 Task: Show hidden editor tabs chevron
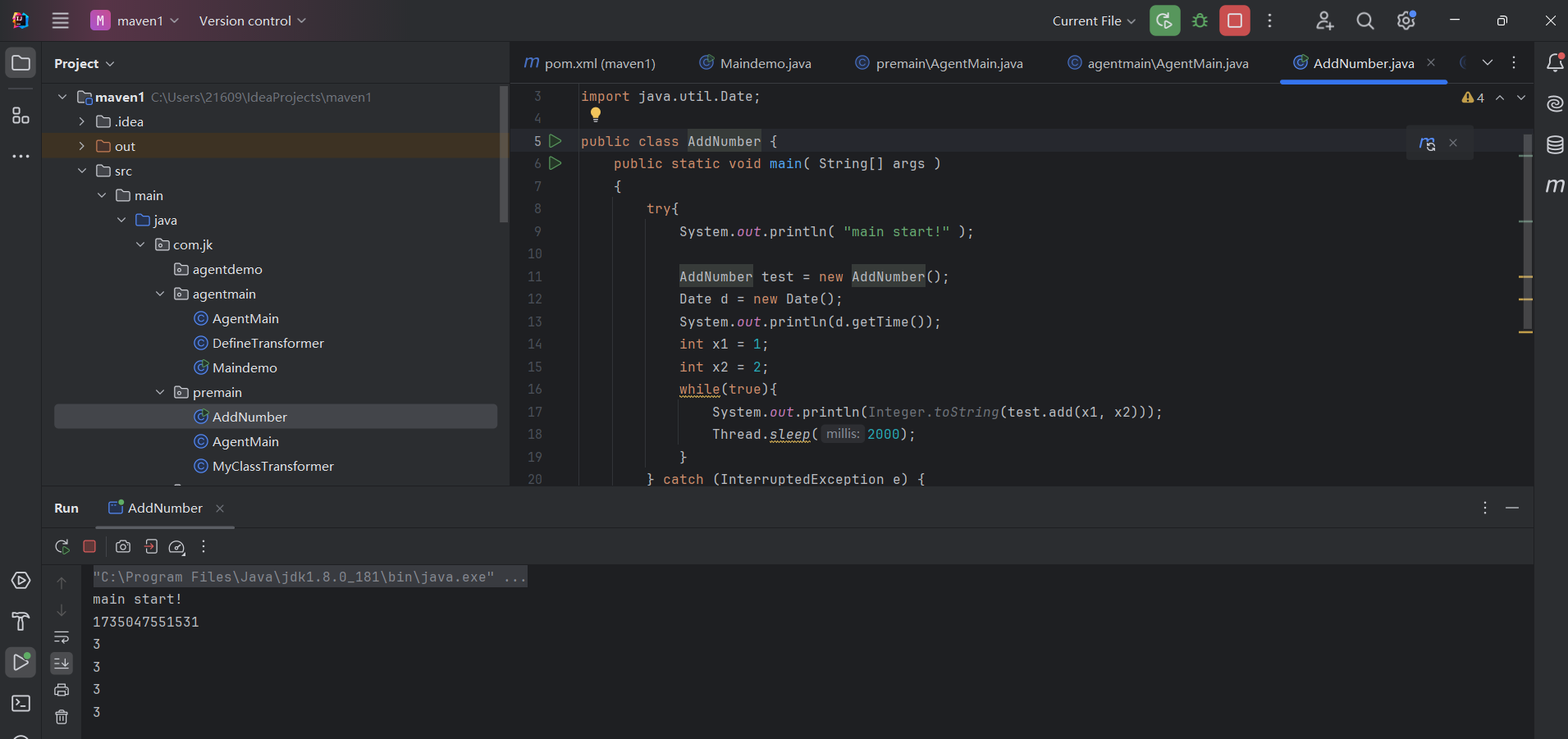tap(1488, 62)
